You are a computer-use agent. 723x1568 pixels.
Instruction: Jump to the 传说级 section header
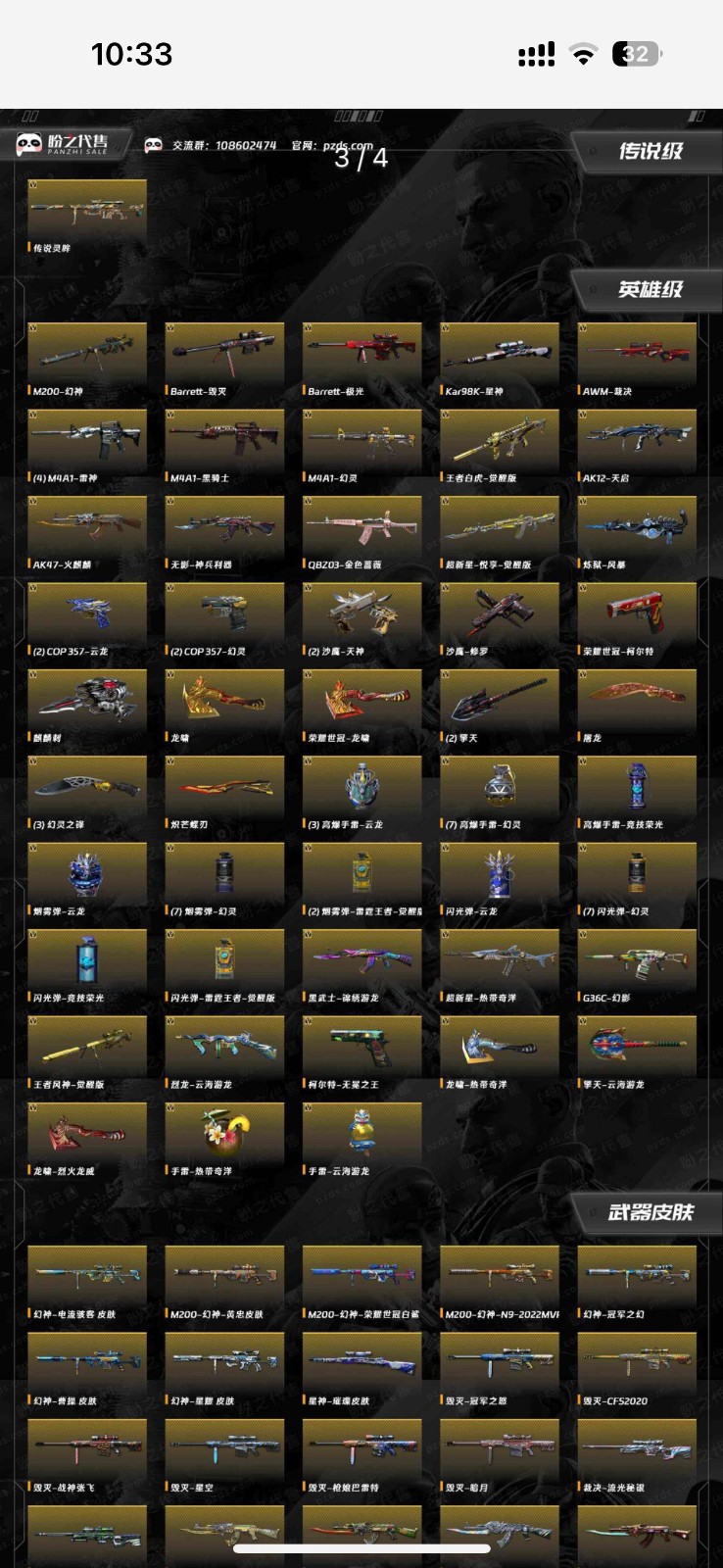click(650, 151)
